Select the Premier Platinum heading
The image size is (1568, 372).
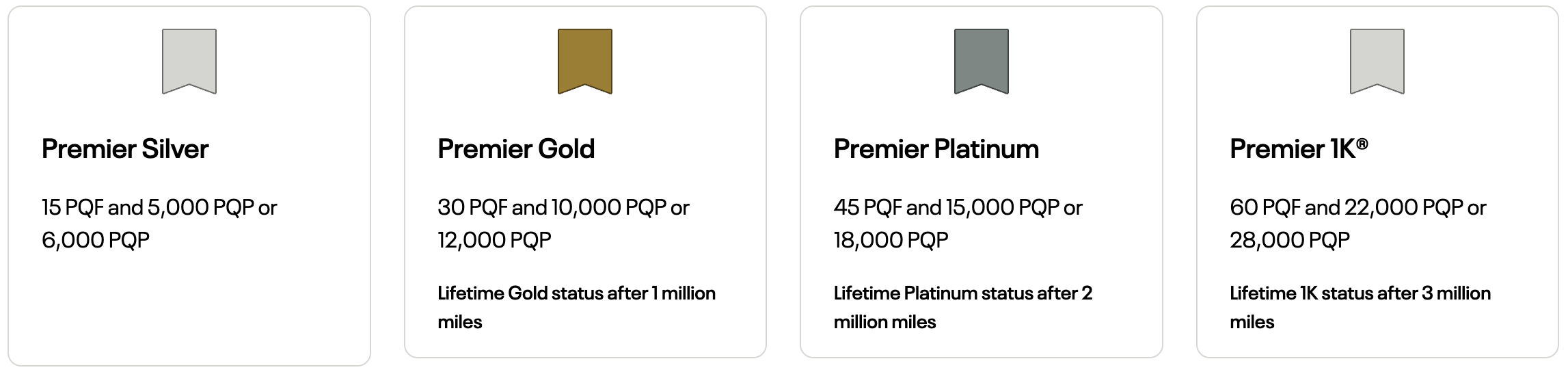pyautogui.click(x=936, y=149)
